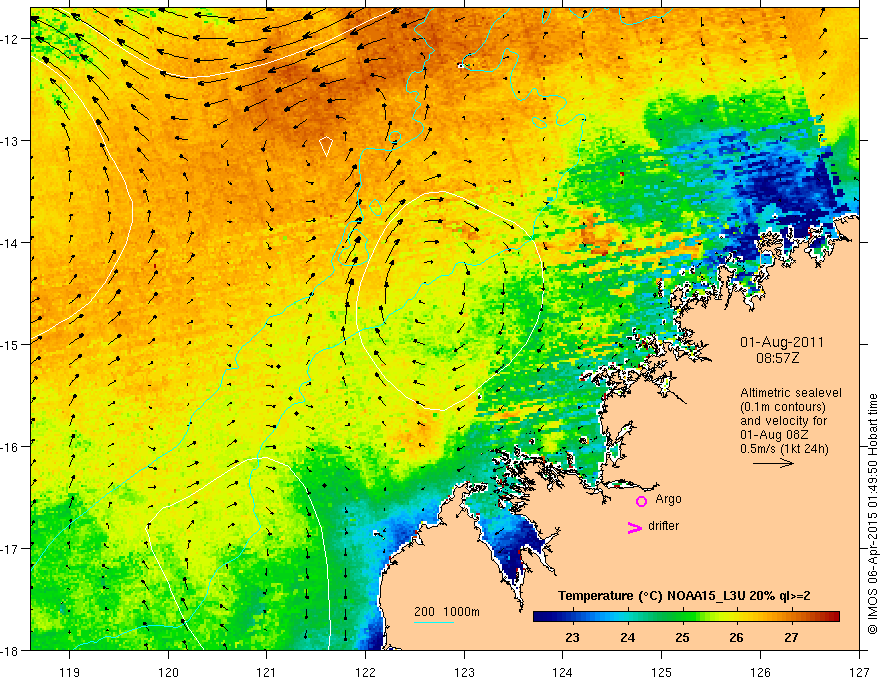The width and height of the screenshot is (880, 680).
Task: Click latitude axis label -13
Action: (x=11, y=141)
